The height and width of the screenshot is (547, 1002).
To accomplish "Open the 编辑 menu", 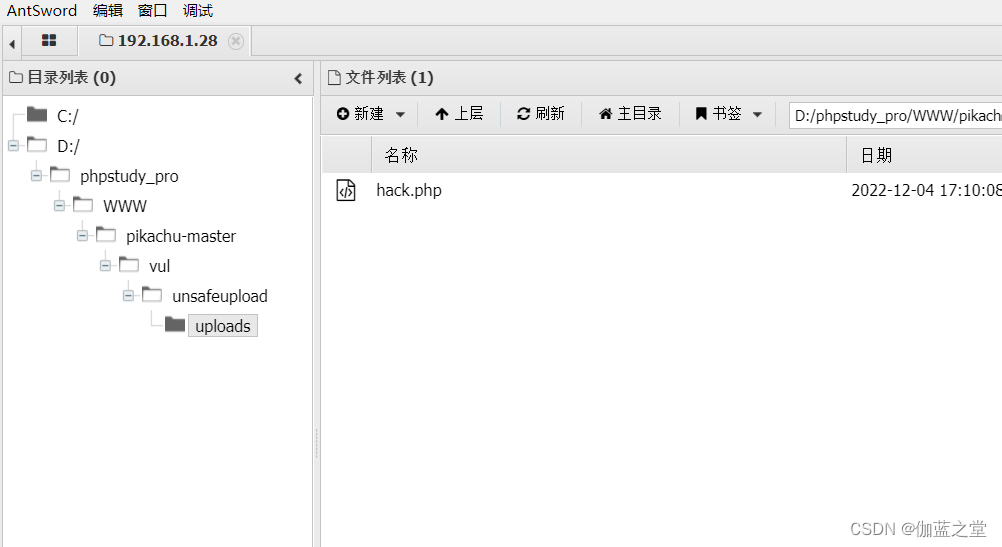I will coord(107,11).
